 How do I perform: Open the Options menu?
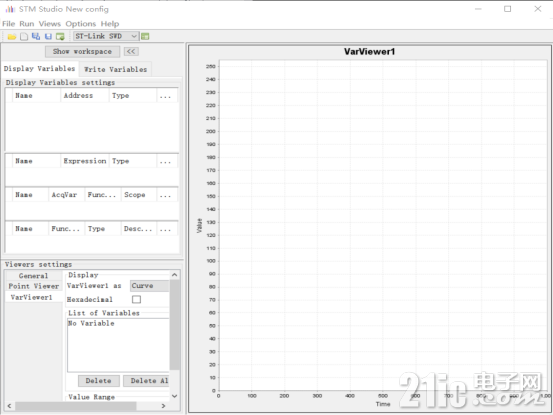[81, 24]
